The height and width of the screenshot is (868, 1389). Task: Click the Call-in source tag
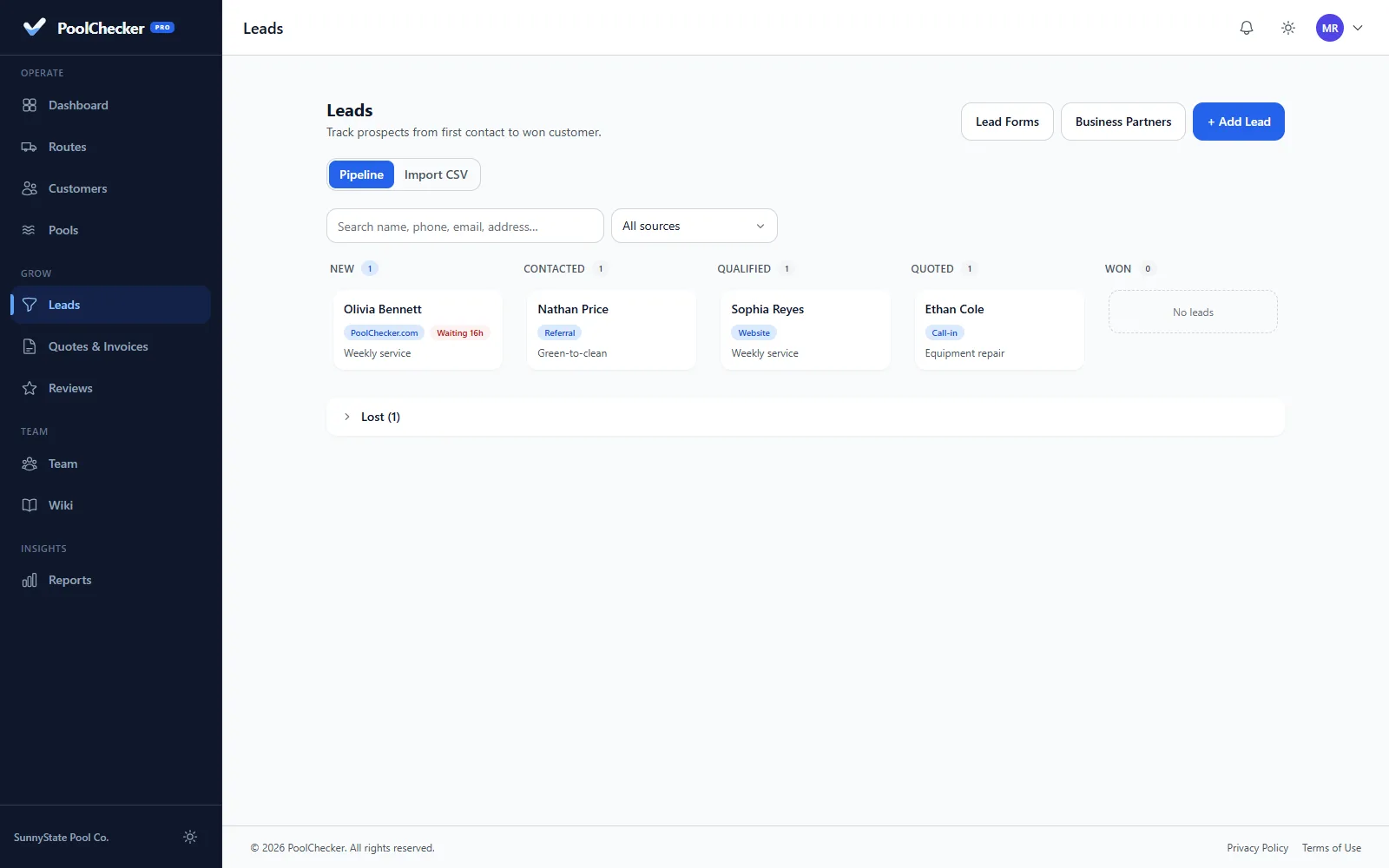point(945,332)
